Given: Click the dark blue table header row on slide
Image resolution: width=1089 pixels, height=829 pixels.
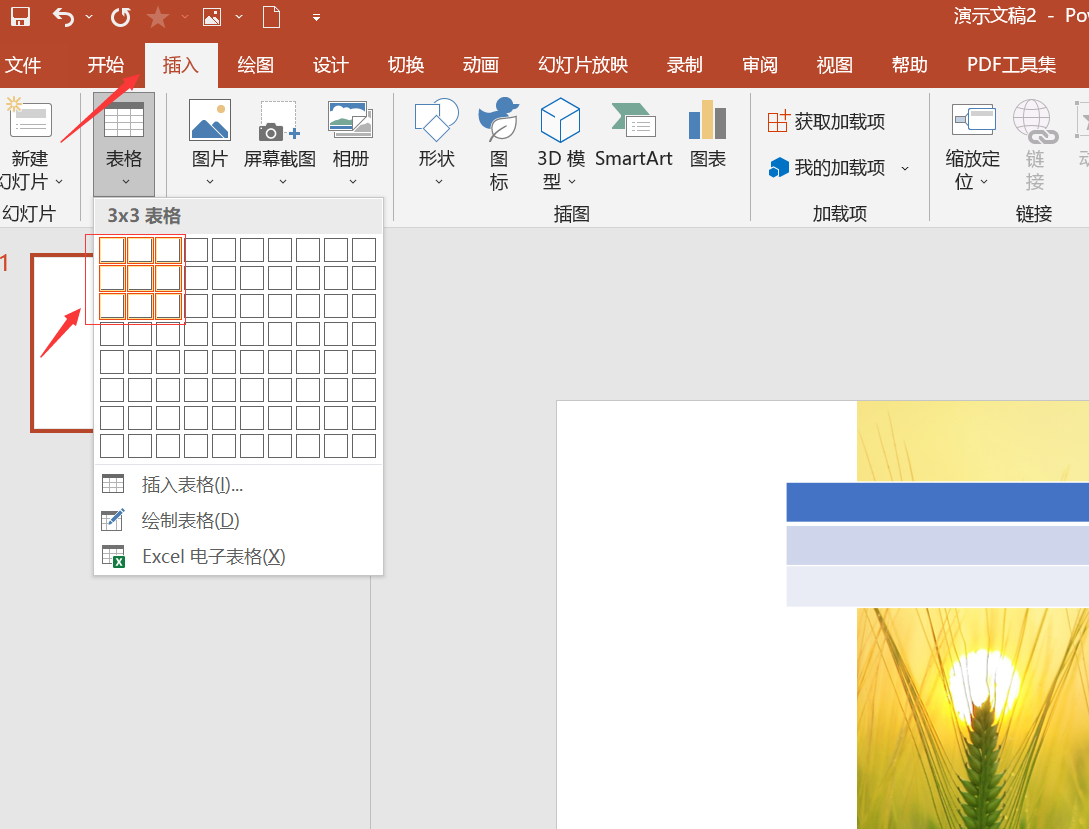Looking at the screenshot, I should 938,502.
